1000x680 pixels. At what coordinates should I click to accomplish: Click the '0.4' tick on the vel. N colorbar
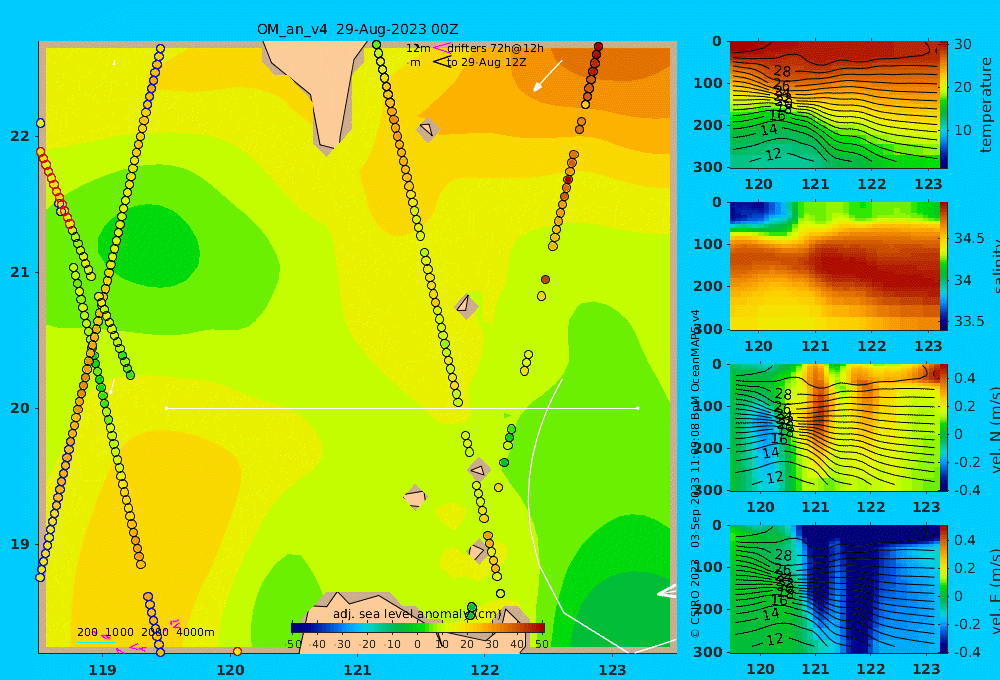pos(965,378)
